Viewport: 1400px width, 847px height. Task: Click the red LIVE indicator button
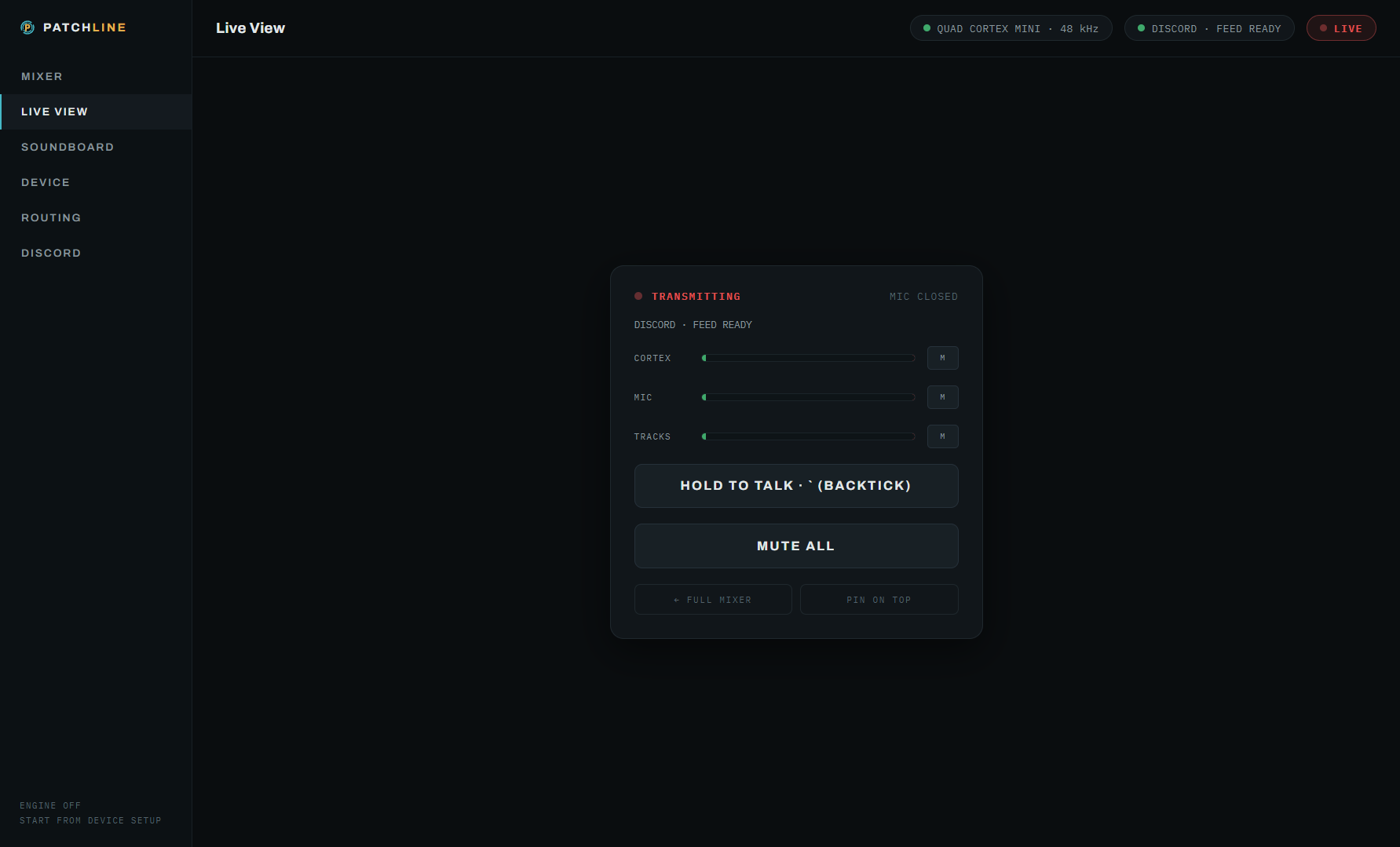[x=1341, y=28]
